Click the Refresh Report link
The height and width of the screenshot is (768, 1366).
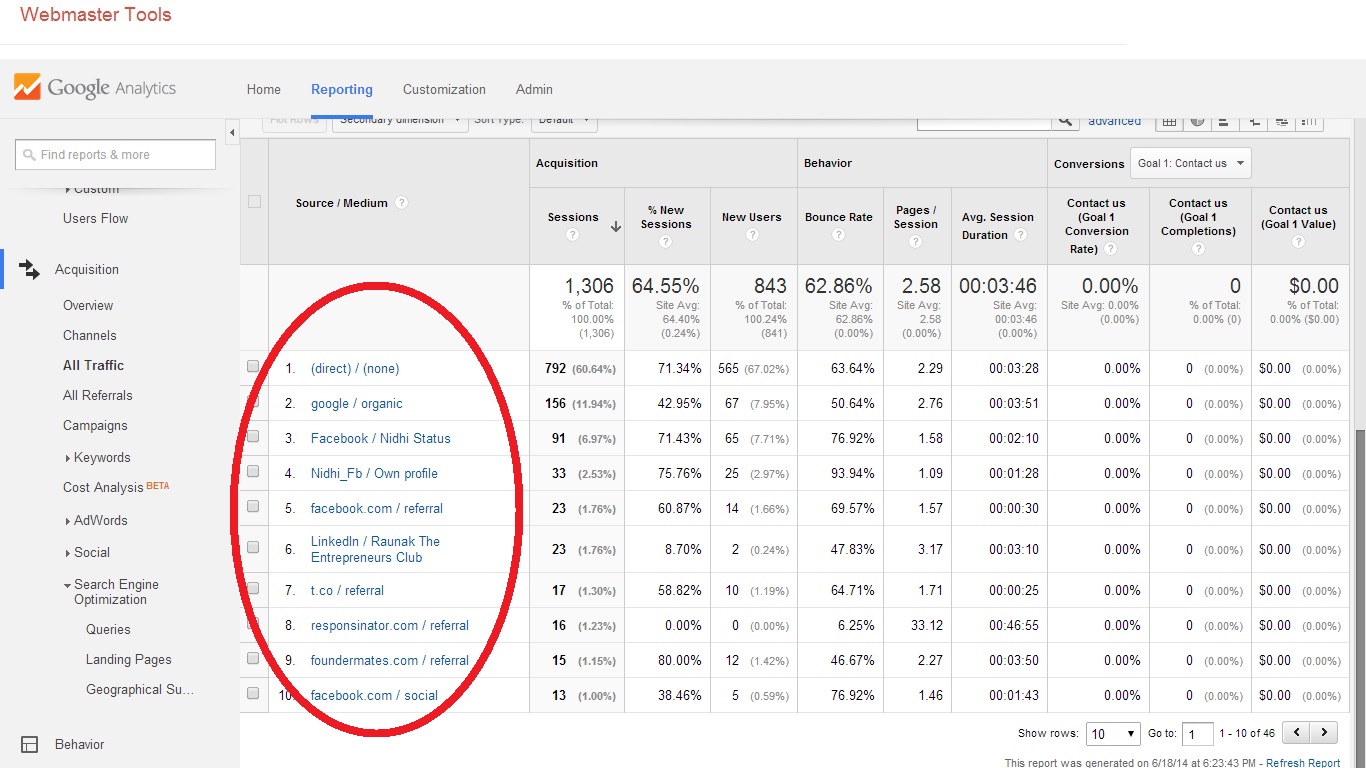[1303, 763]
